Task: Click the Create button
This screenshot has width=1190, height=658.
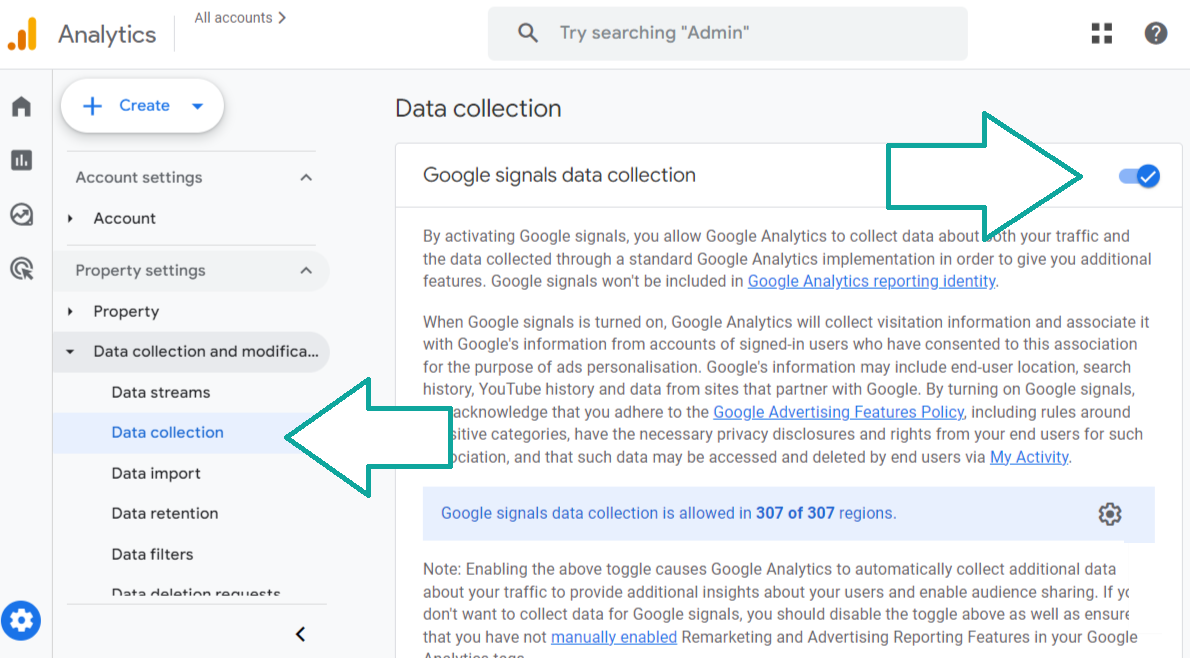Action: (142, 105)
